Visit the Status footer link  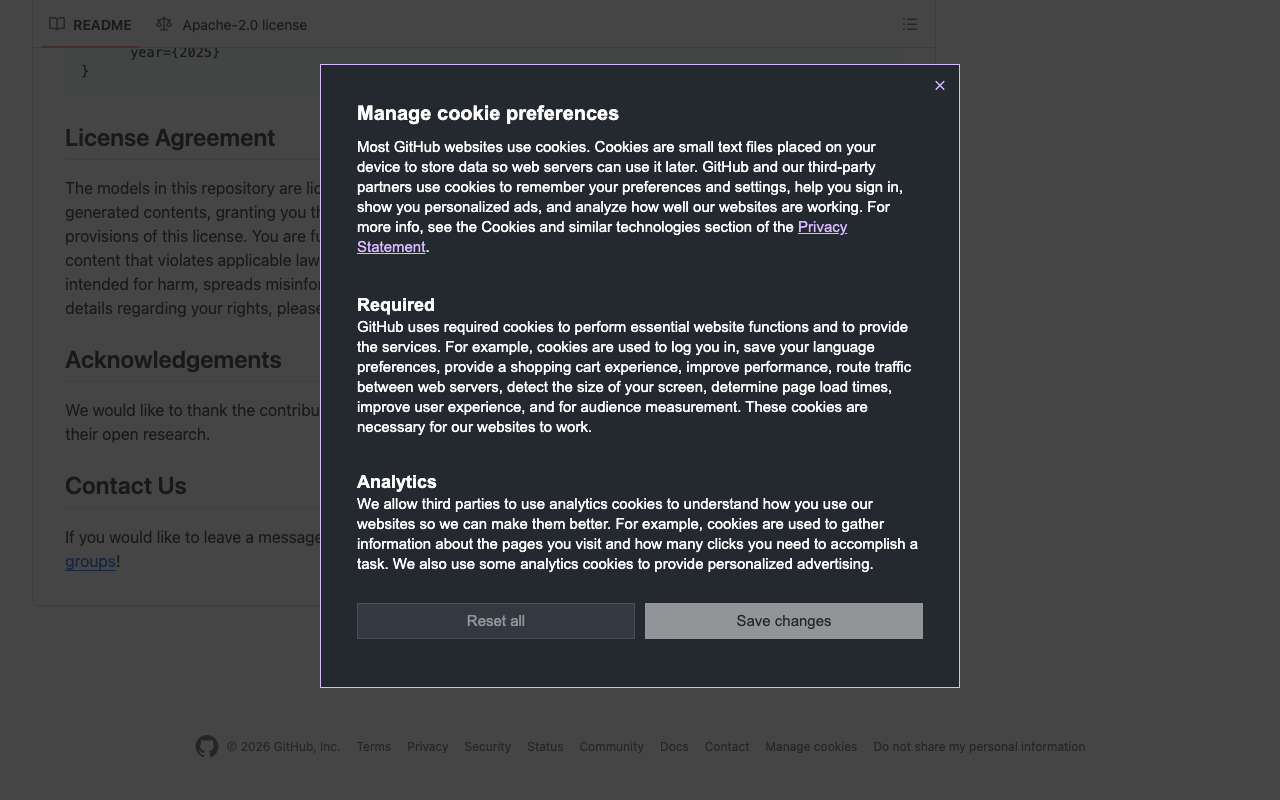[x=545, y=747]
